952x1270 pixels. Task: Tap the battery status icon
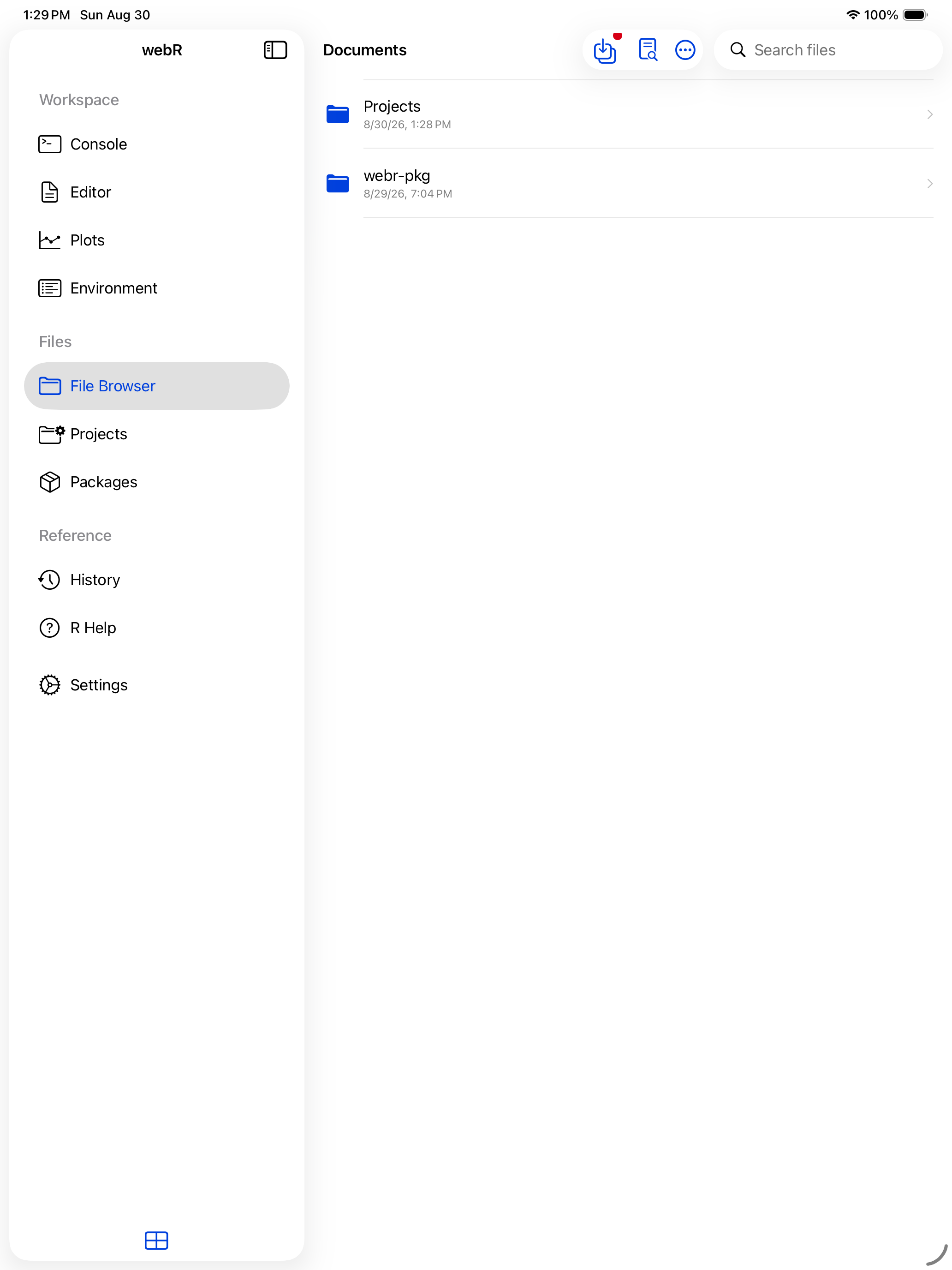[915, 15]
